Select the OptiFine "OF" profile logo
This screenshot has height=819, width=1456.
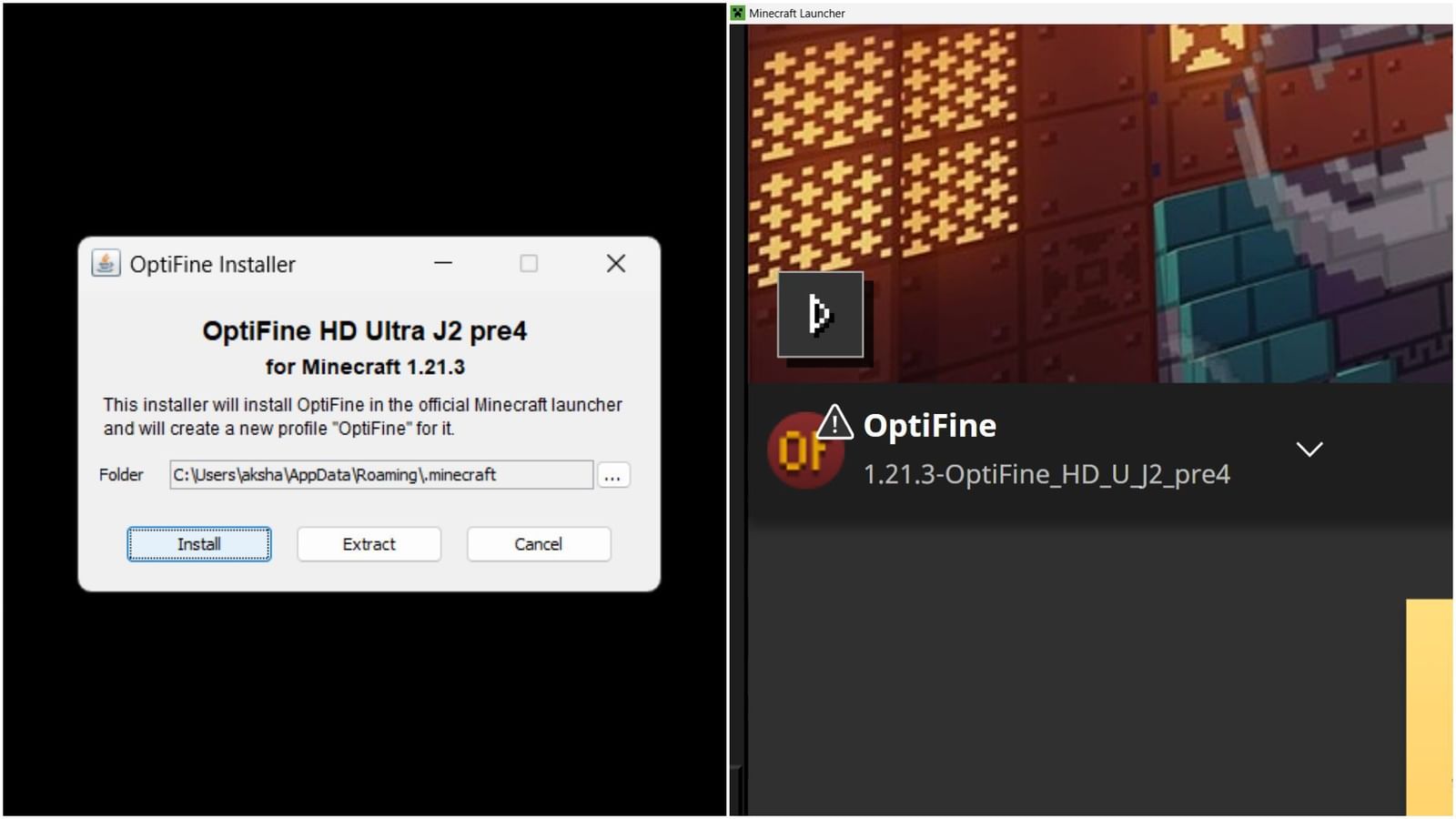(x=804, y=448)
